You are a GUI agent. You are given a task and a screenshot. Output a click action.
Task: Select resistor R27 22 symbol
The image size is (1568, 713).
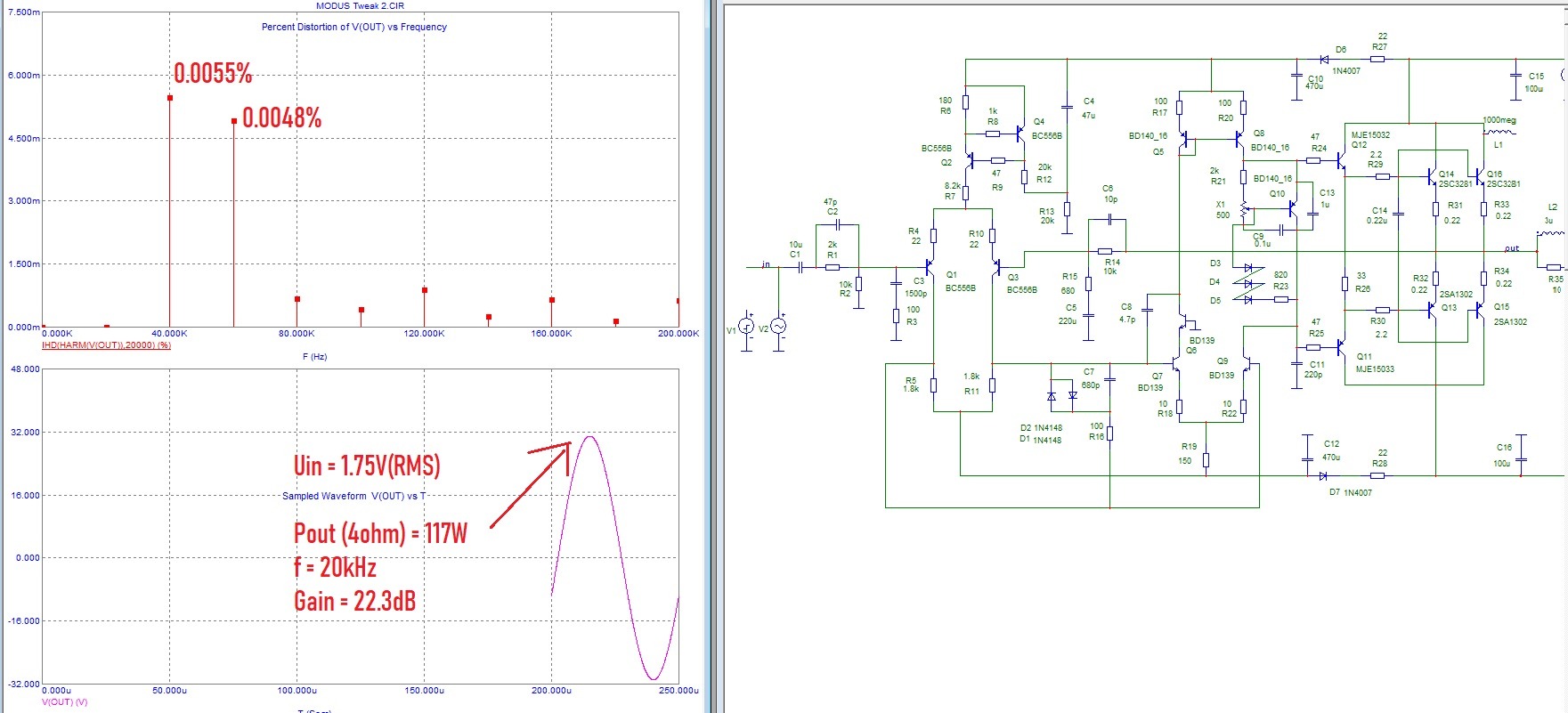[1377, 59]
